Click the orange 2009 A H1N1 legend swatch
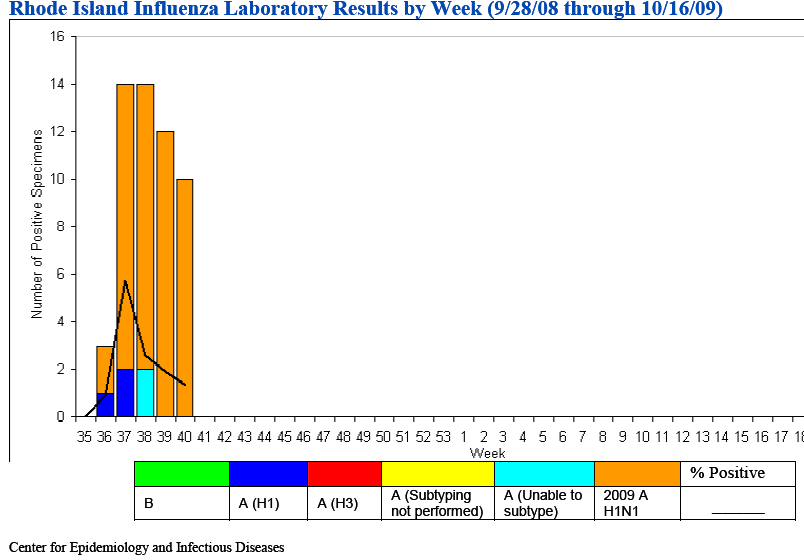 (637, 473)
